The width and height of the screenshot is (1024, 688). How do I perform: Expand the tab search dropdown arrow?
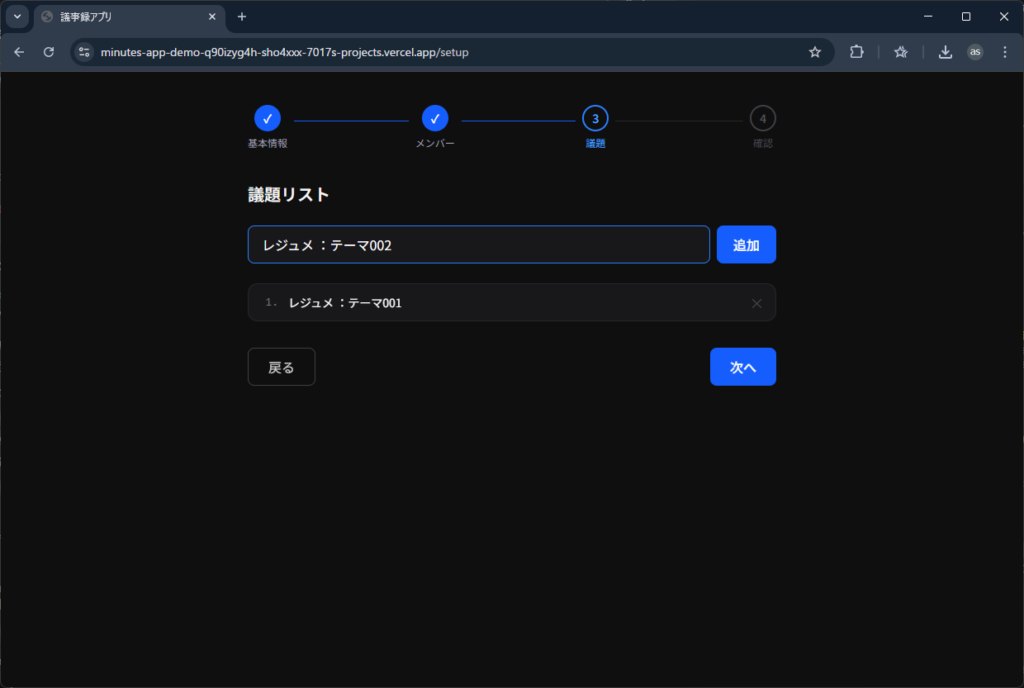17,17
